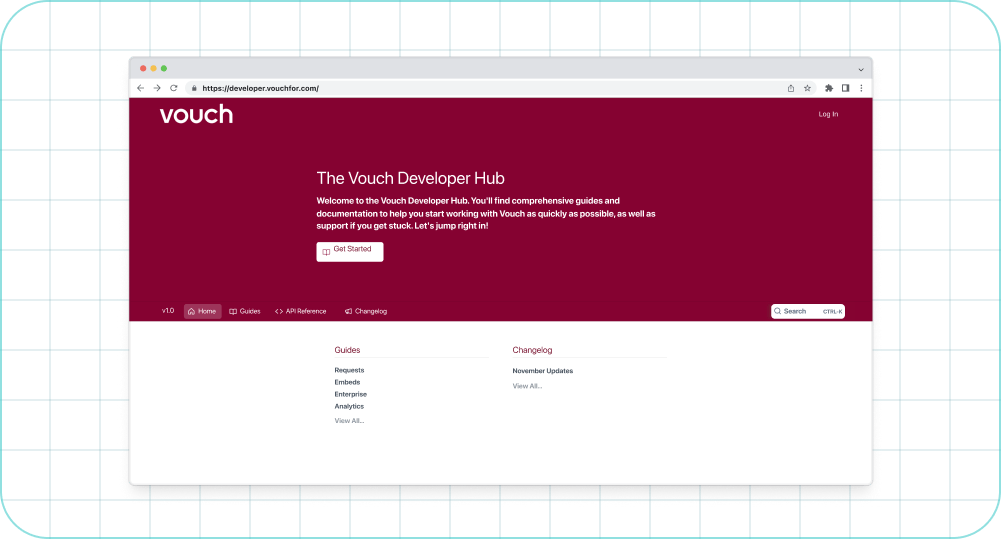Screen dimensions: 1001x539
Task: Open the Guides section heading
Action: (347, 350)
